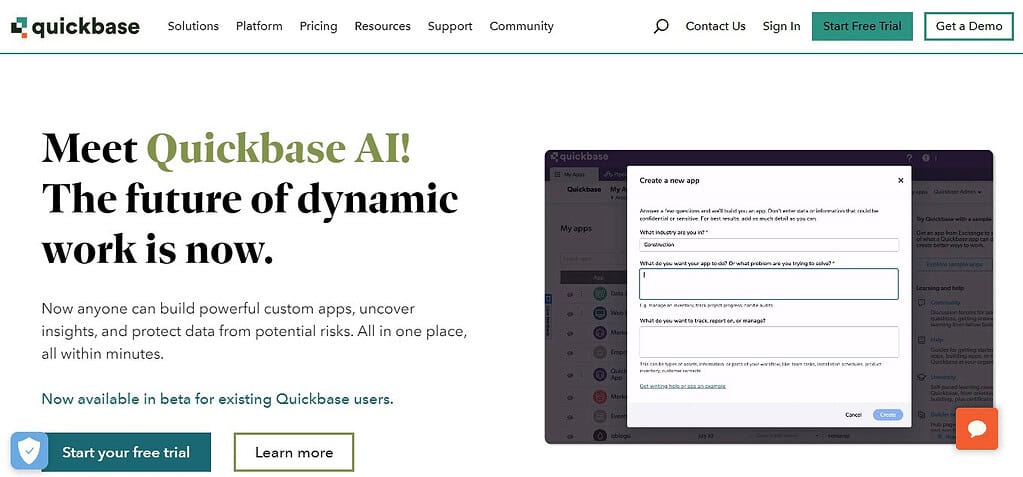
Task: Click the Get a Demo button
Action: tap(969, 26)
